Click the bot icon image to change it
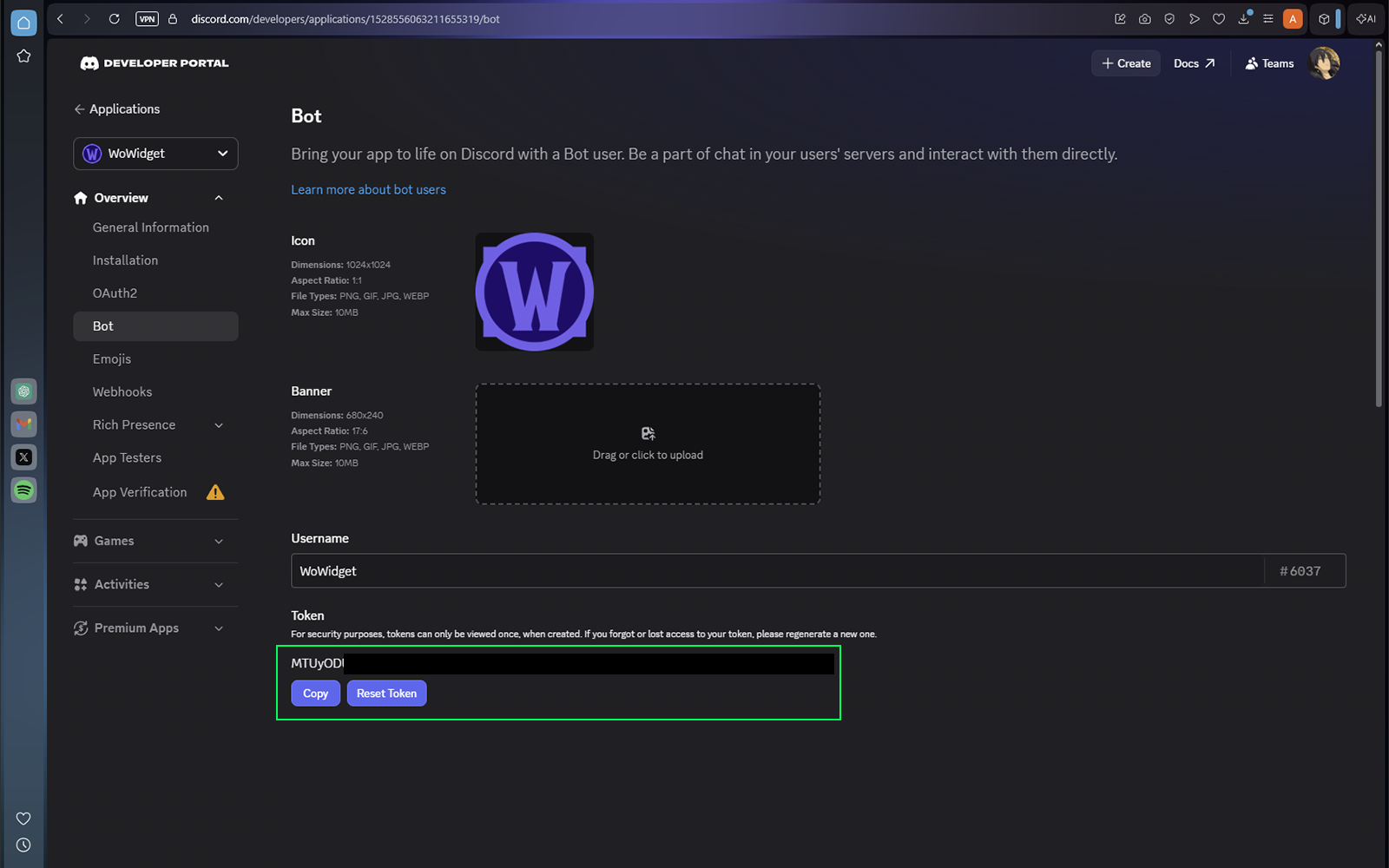Screen dimensions: 1389x868 [x=535, y=292]
